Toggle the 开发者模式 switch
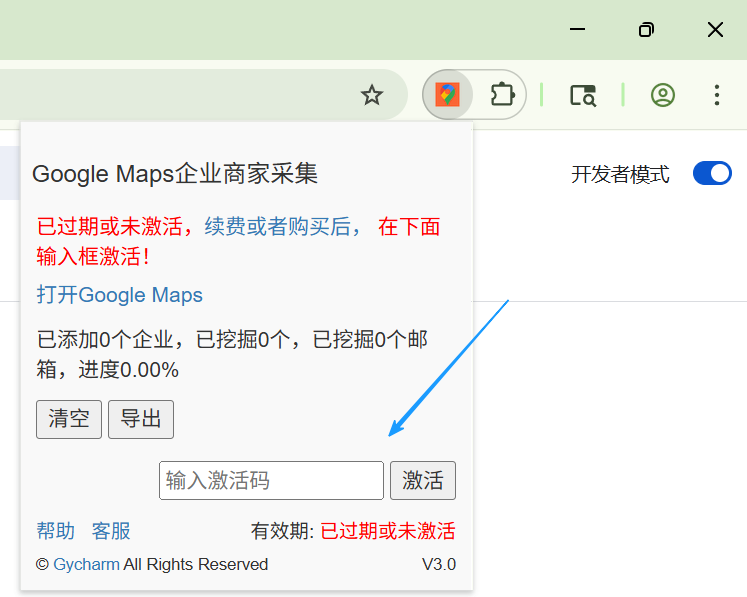This screenshot has width=747, height=597. (x=712, y=173)
